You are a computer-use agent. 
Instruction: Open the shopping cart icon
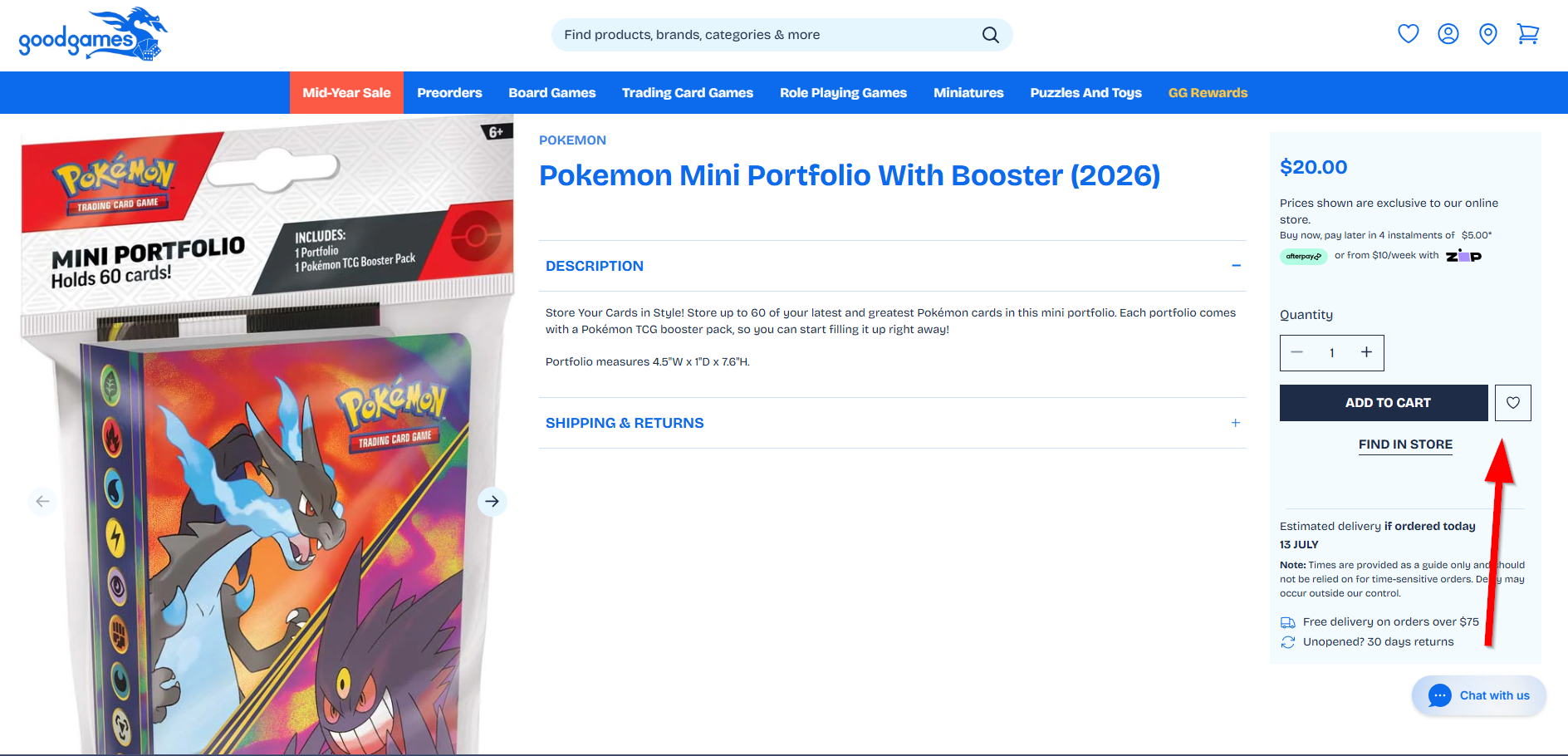[x=1527, y=34]
